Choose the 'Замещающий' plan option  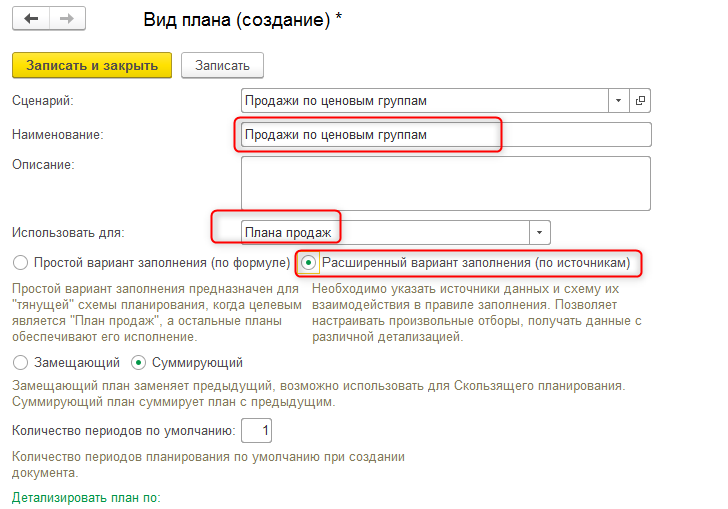click(x=20, y=363)
